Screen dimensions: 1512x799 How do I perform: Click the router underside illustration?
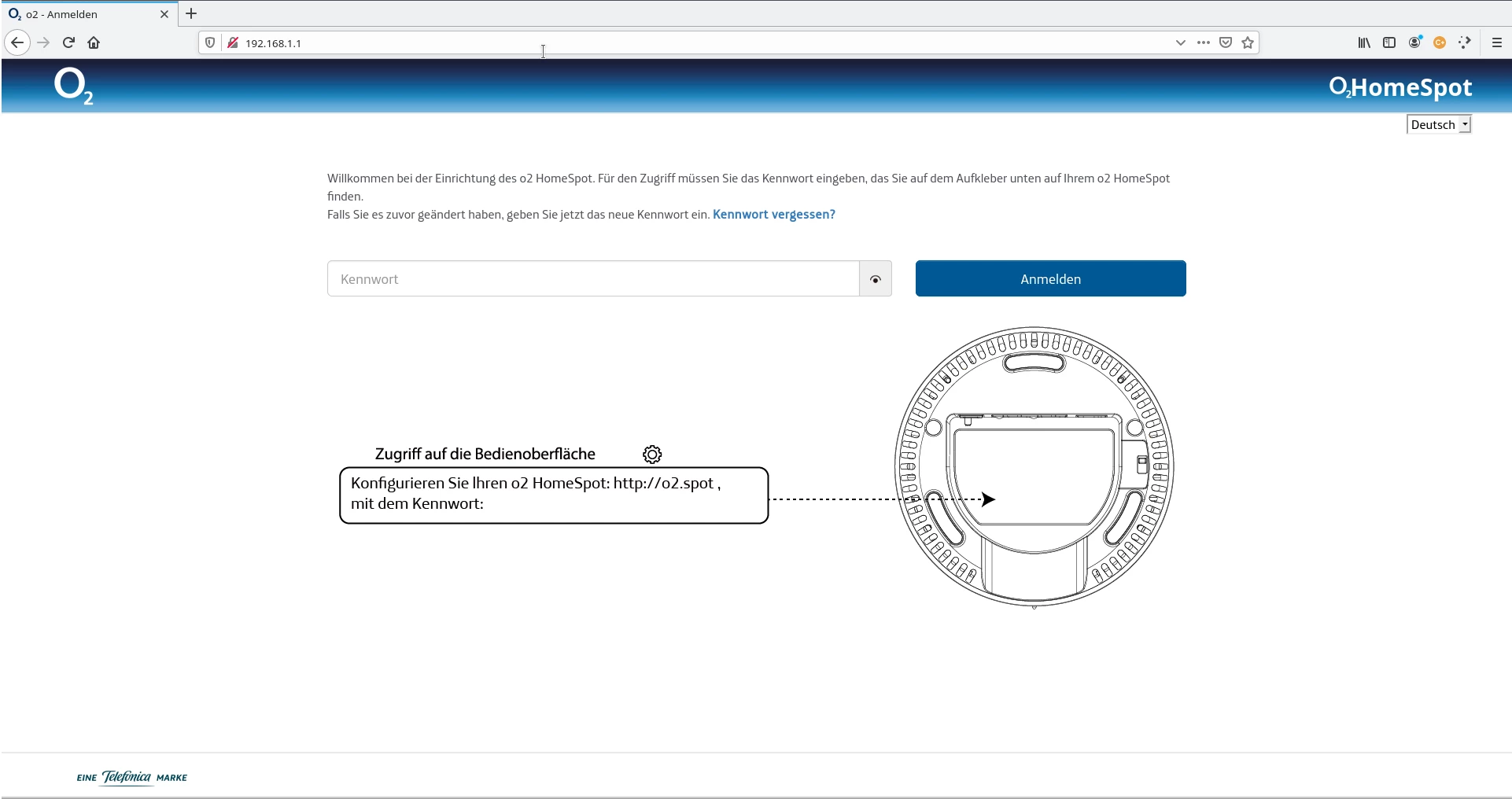point(1034,467)
